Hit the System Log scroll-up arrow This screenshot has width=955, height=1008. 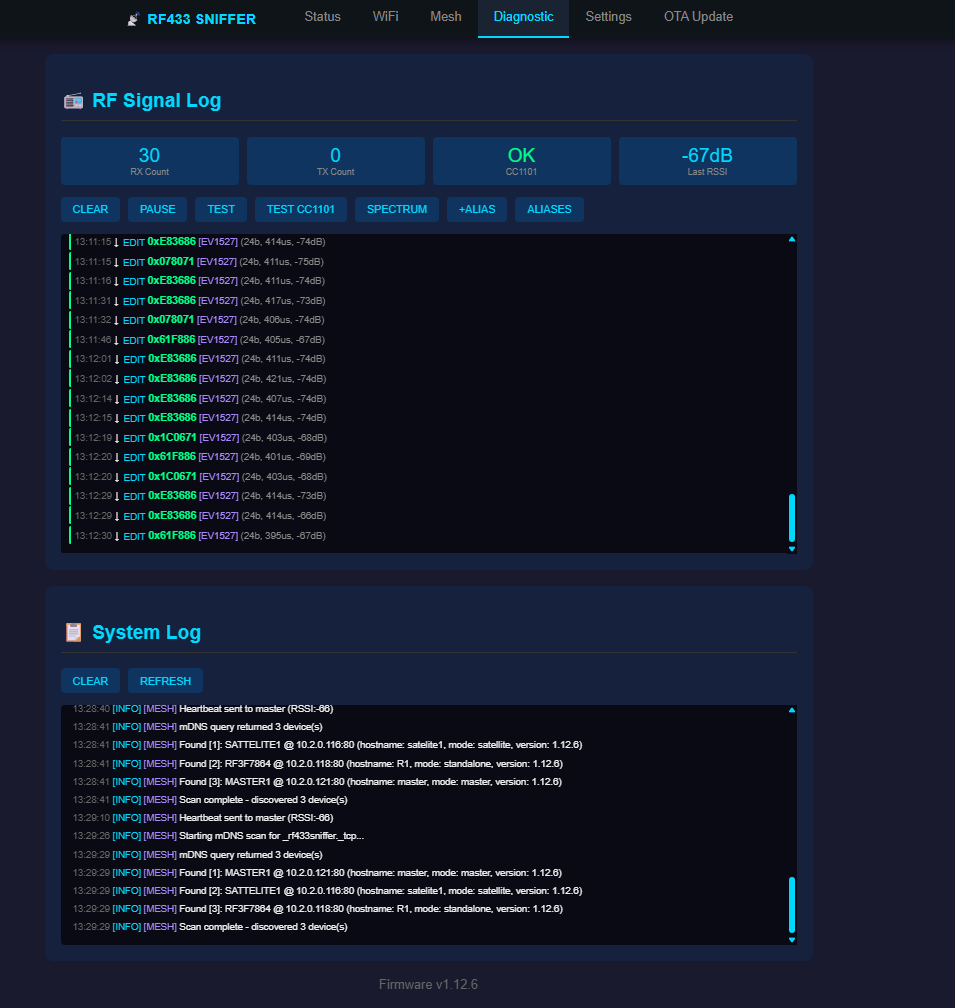[x=792, y=710]
